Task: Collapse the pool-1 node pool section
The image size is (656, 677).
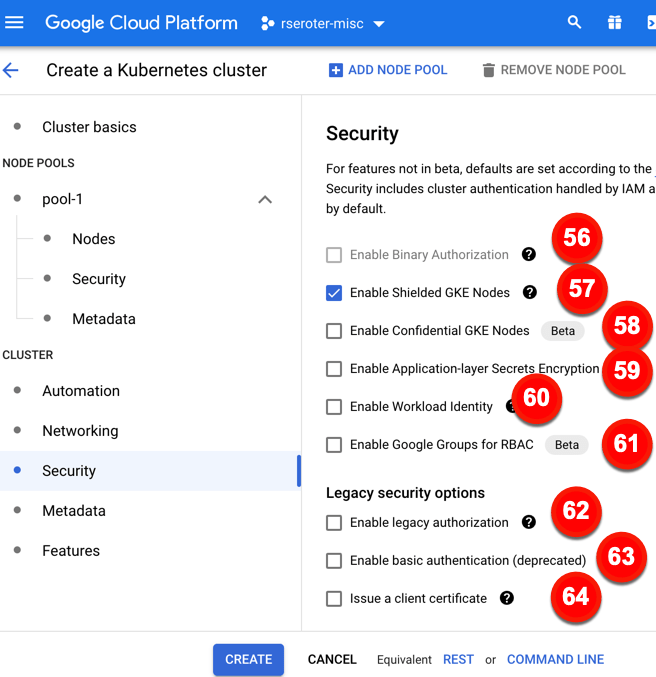Action: click(x=265, y=199)
